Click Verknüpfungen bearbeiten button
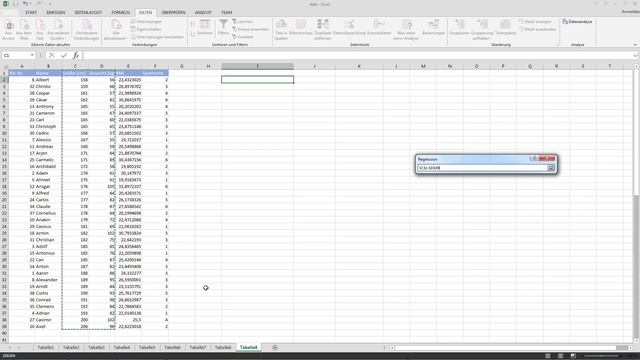Screen dimensions: 640x360 coord(158,37)
